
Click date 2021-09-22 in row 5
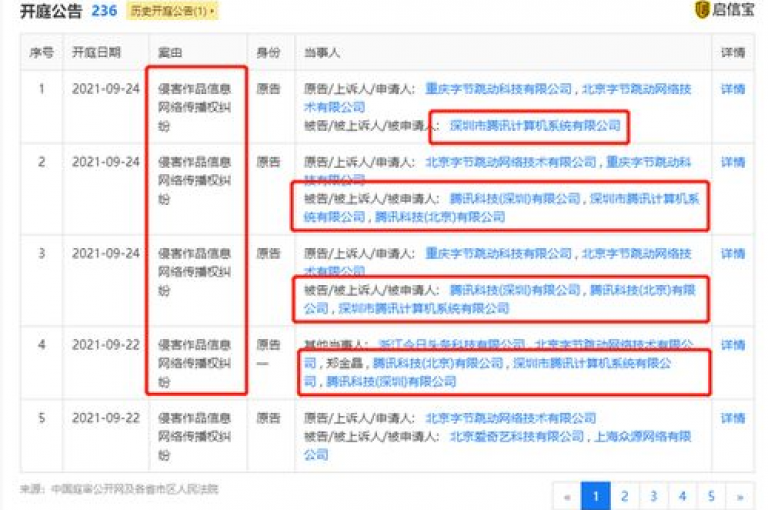106,418
